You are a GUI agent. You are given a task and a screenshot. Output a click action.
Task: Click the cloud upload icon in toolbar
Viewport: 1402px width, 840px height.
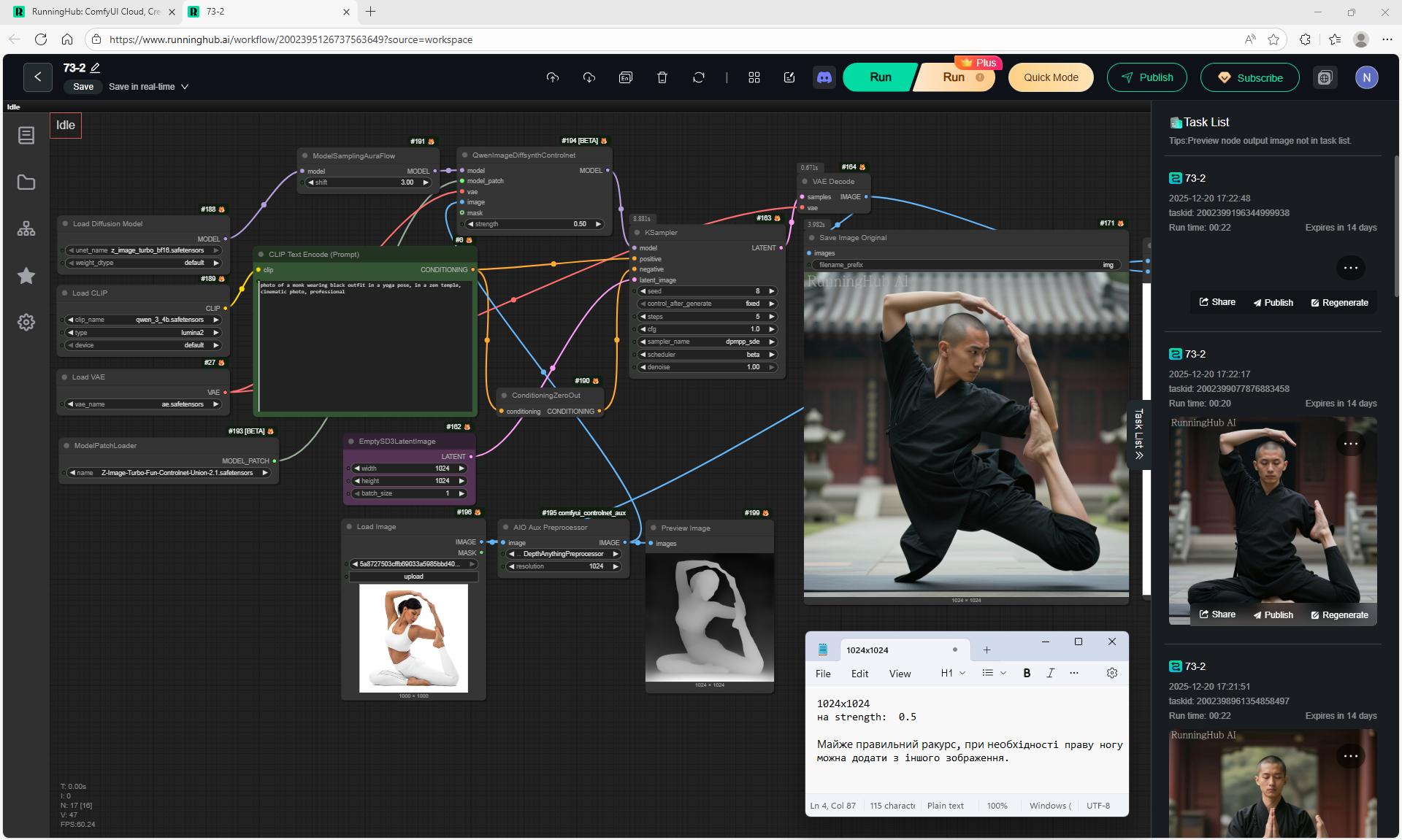(553, 77)
